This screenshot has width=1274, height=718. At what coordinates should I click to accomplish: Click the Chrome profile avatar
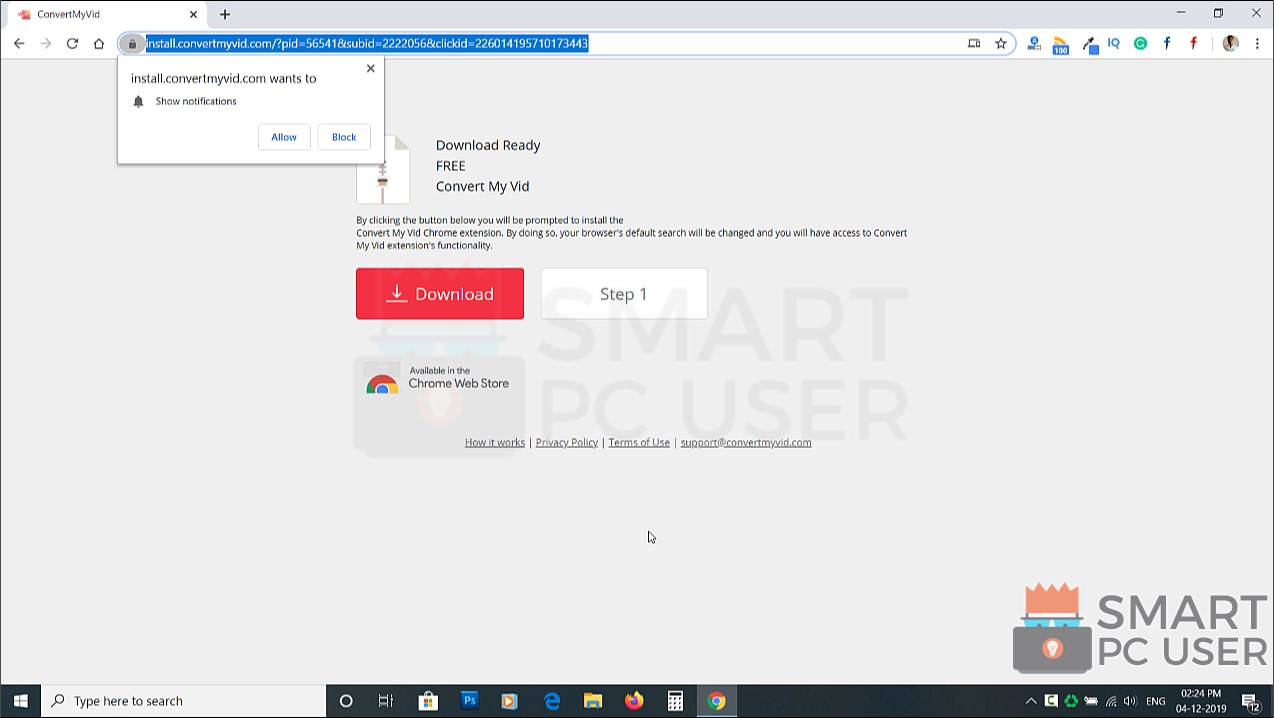(x=1229, y=43)
